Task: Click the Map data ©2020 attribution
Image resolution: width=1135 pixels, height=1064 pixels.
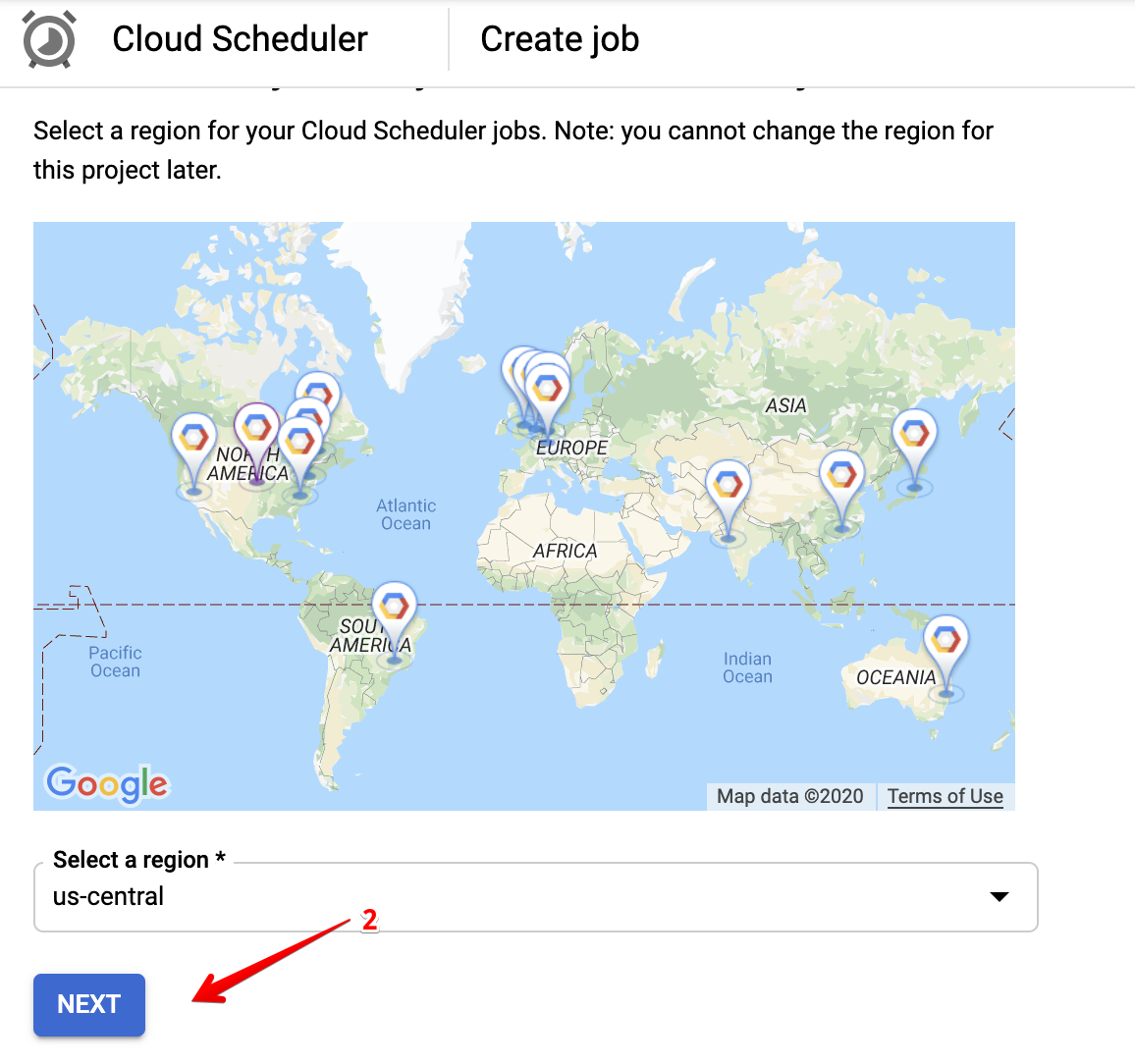Action: 789,796
